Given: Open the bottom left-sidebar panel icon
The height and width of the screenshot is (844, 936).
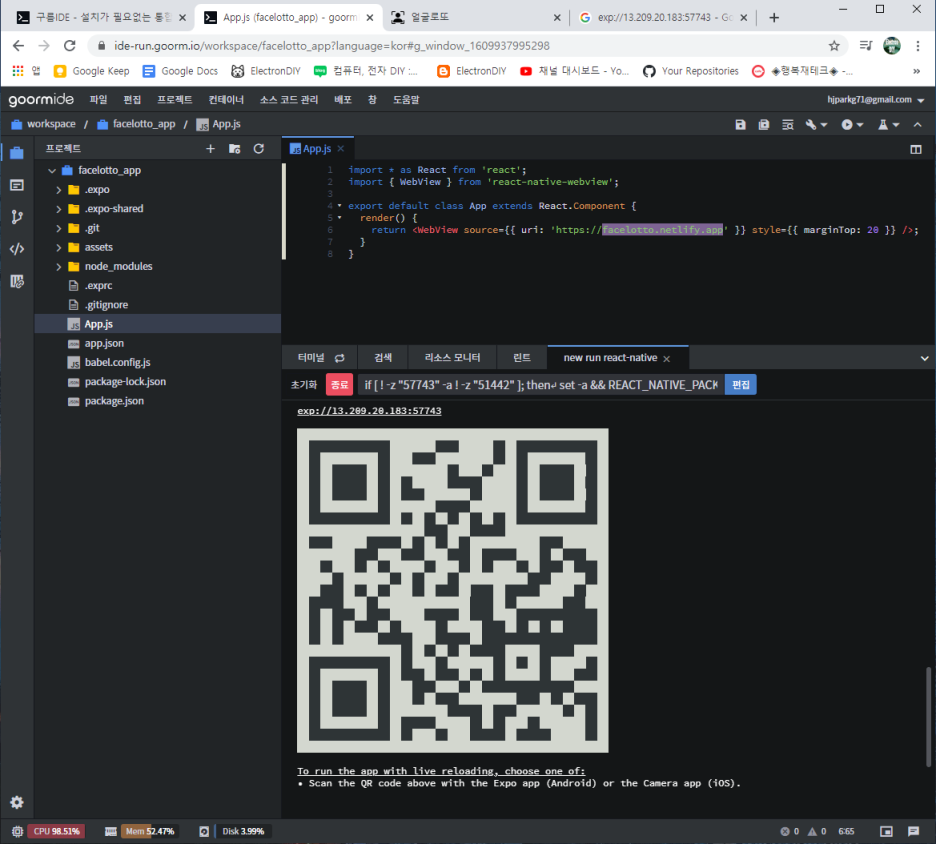Looking at the screenshot, I should click(17, 281).
